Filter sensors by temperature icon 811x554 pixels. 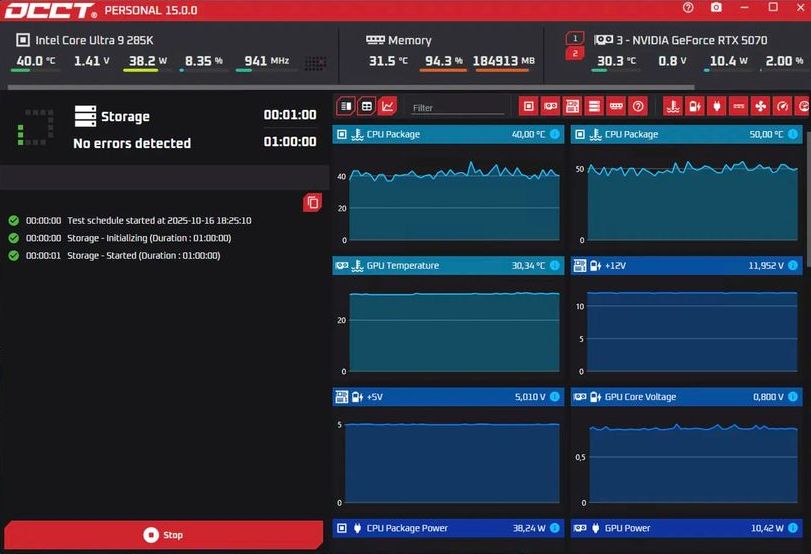673,106
